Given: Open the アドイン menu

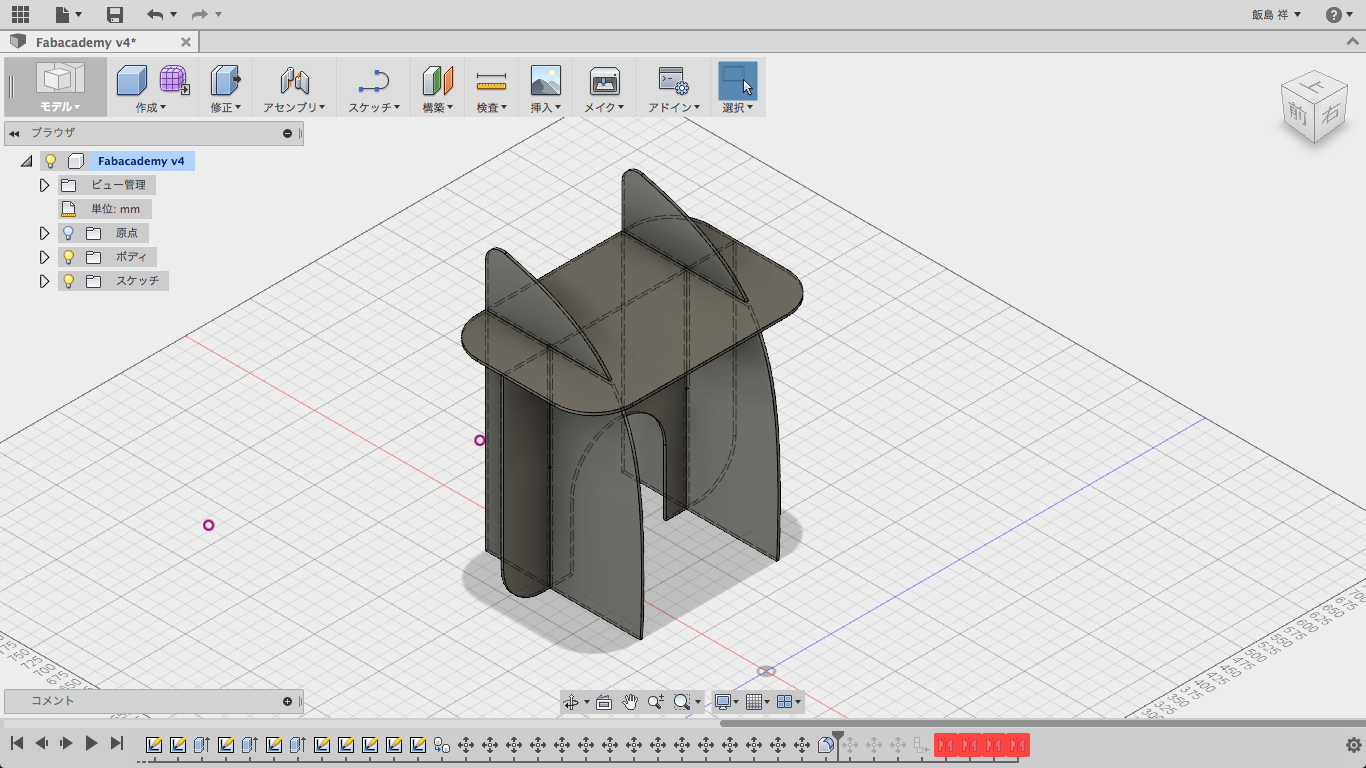Looking at the screenshot, I should [673, 107].
